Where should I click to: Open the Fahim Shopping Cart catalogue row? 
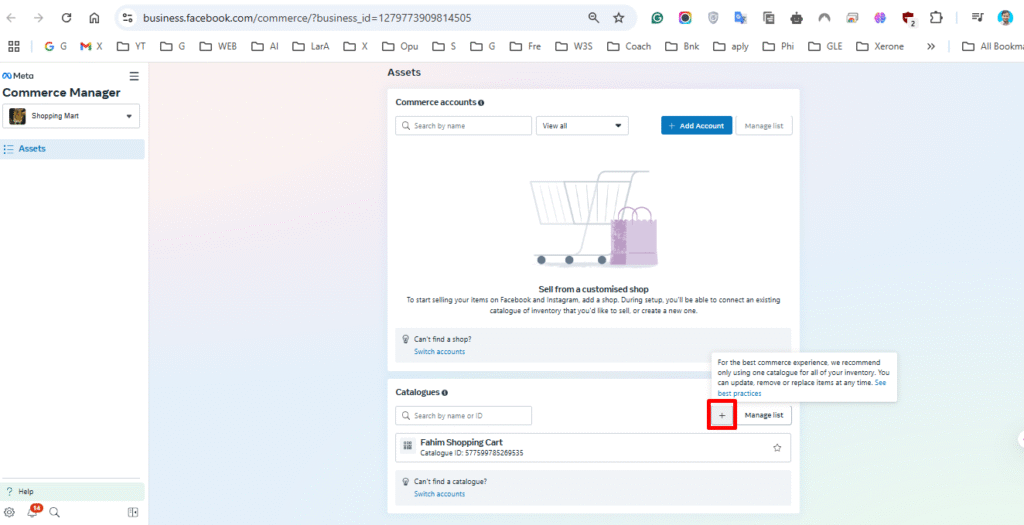point(593,447)
